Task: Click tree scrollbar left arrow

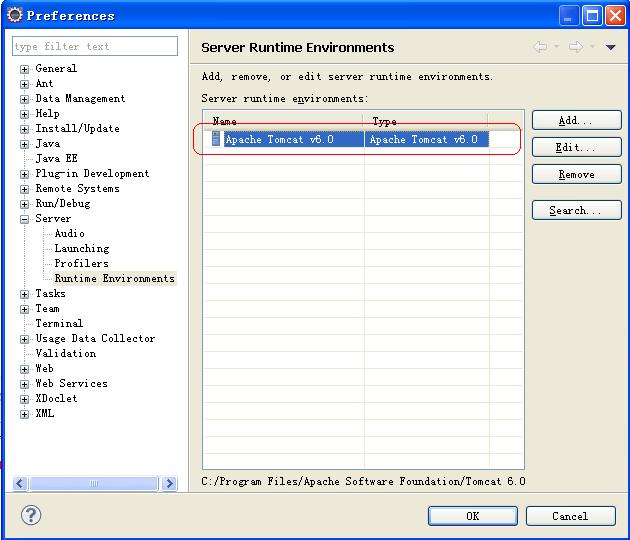Action: pyautogui.click(x=20, y=483)
